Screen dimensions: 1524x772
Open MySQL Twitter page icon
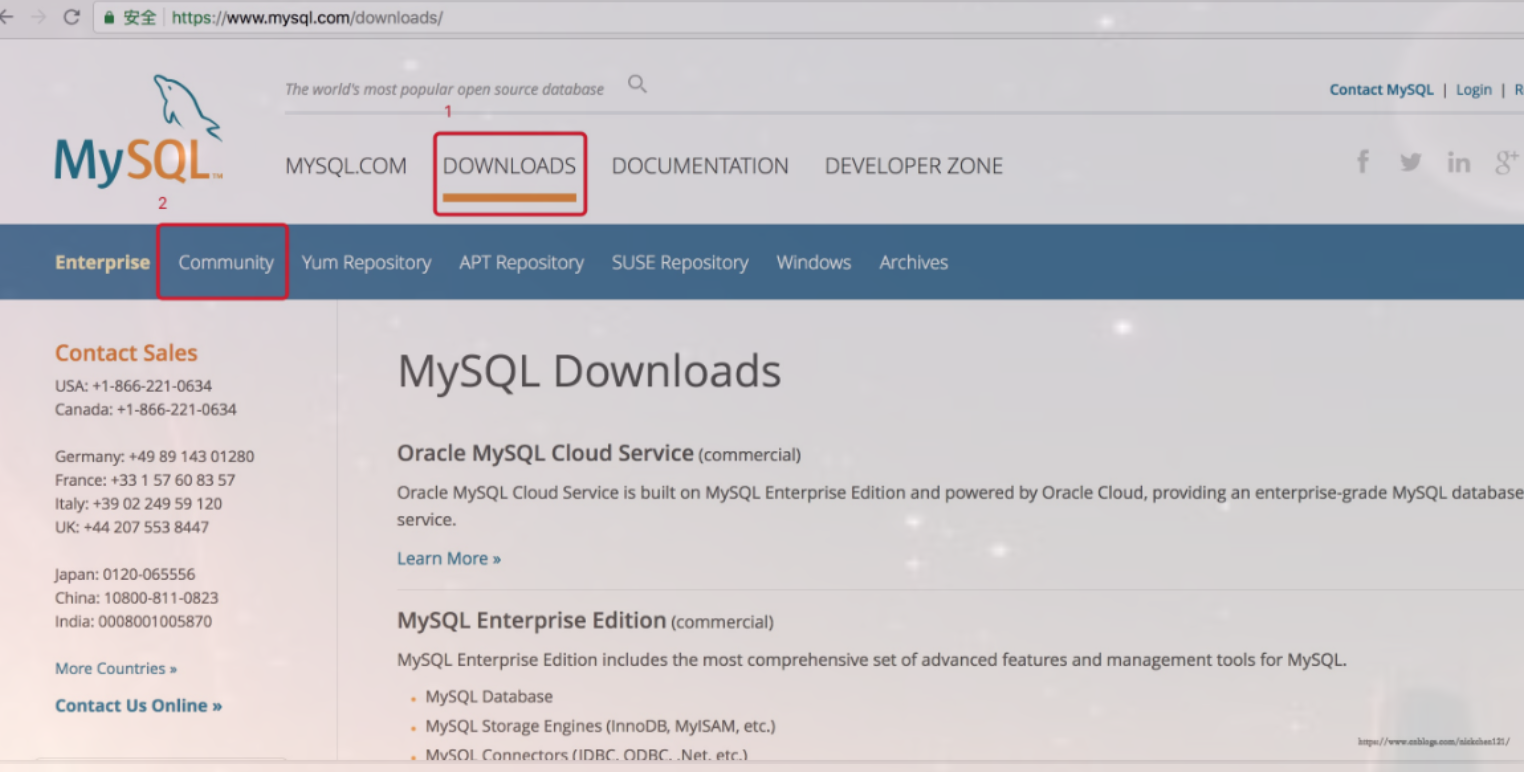pyautogui.click(x=1411, y=162)
